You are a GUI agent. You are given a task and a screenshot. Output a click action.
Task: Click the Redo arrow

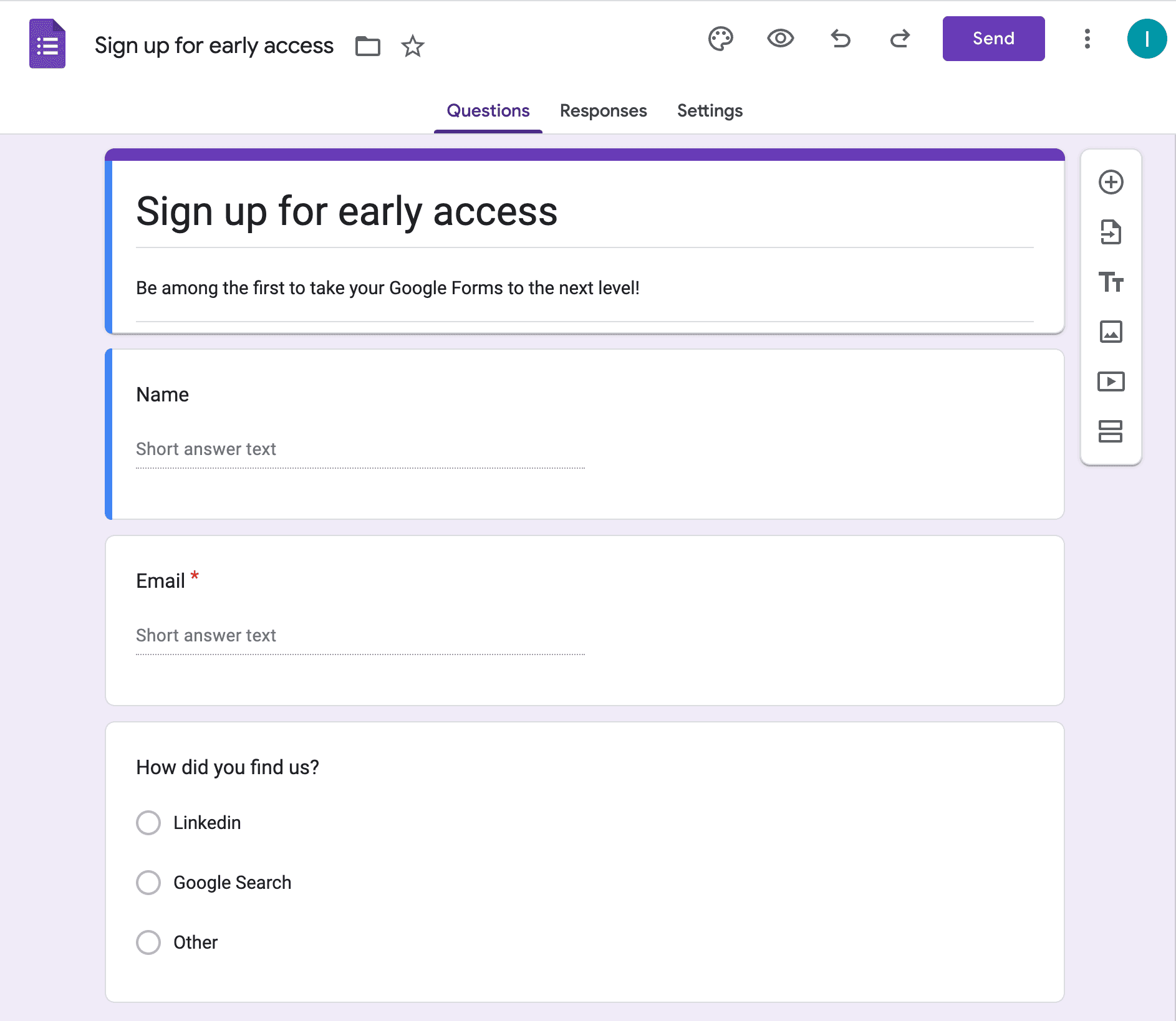point(900,39)
